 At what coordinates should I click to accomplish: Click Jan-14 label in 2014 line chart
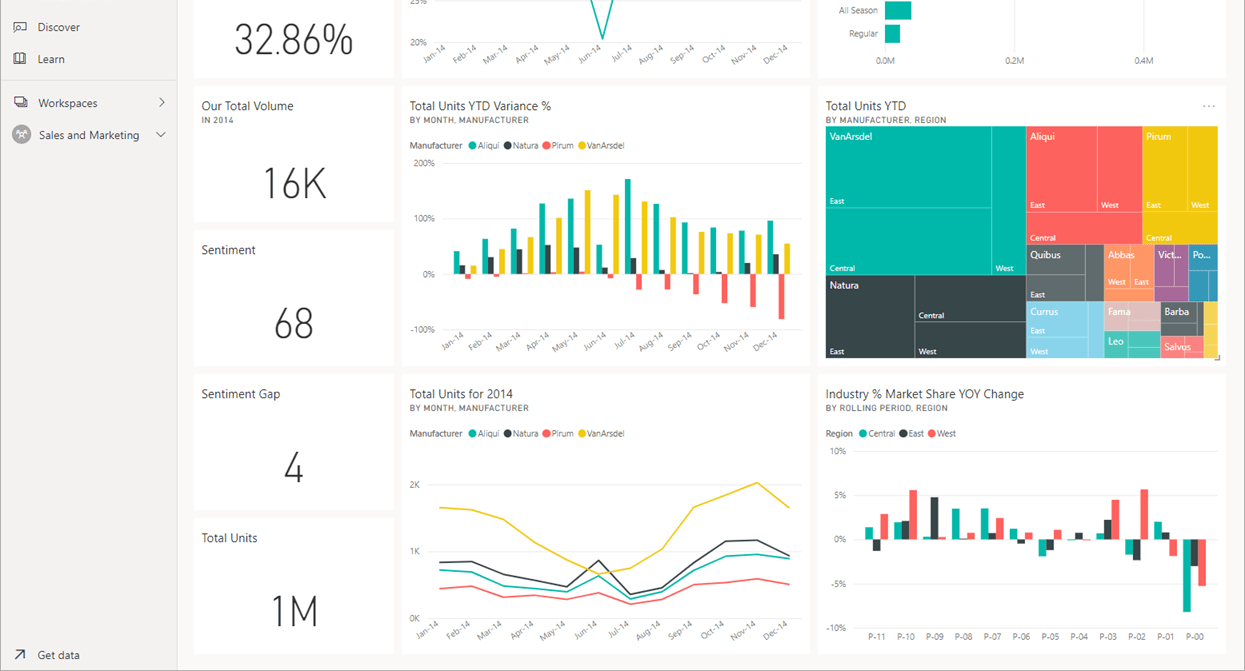[426, 629]
